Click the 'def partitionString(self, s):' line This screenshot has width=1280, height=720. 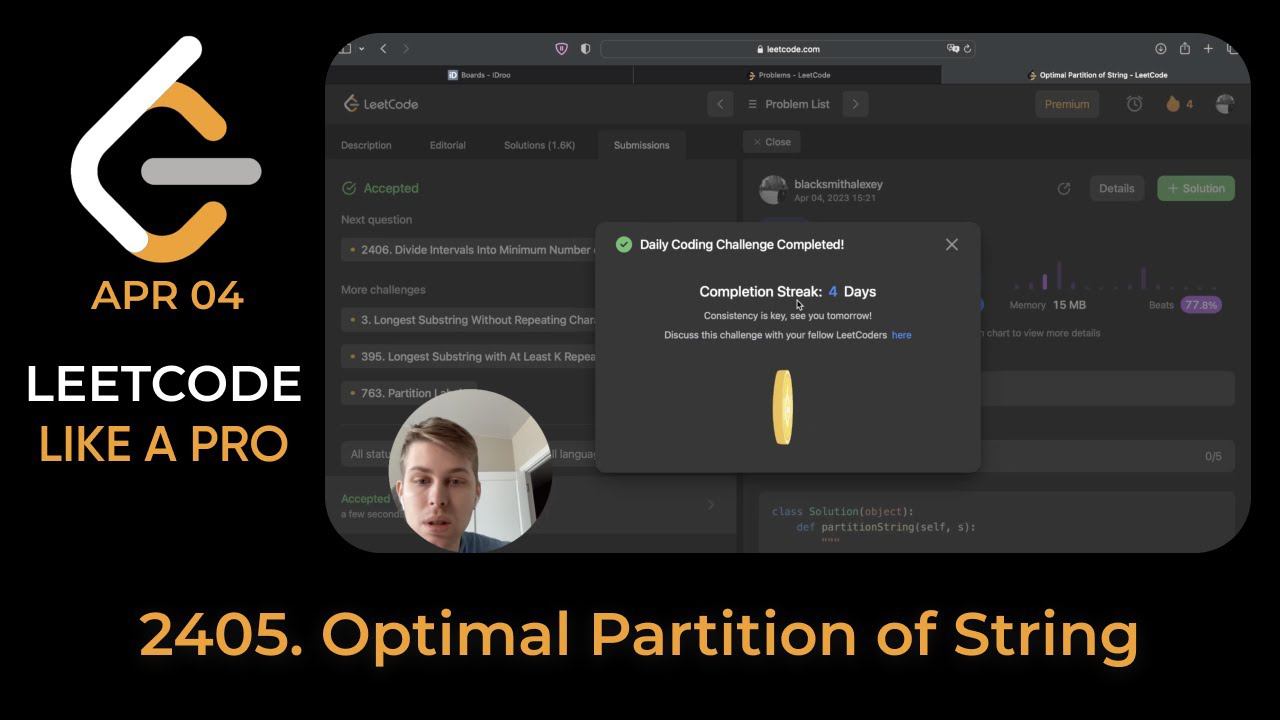[x=886, y=527]
